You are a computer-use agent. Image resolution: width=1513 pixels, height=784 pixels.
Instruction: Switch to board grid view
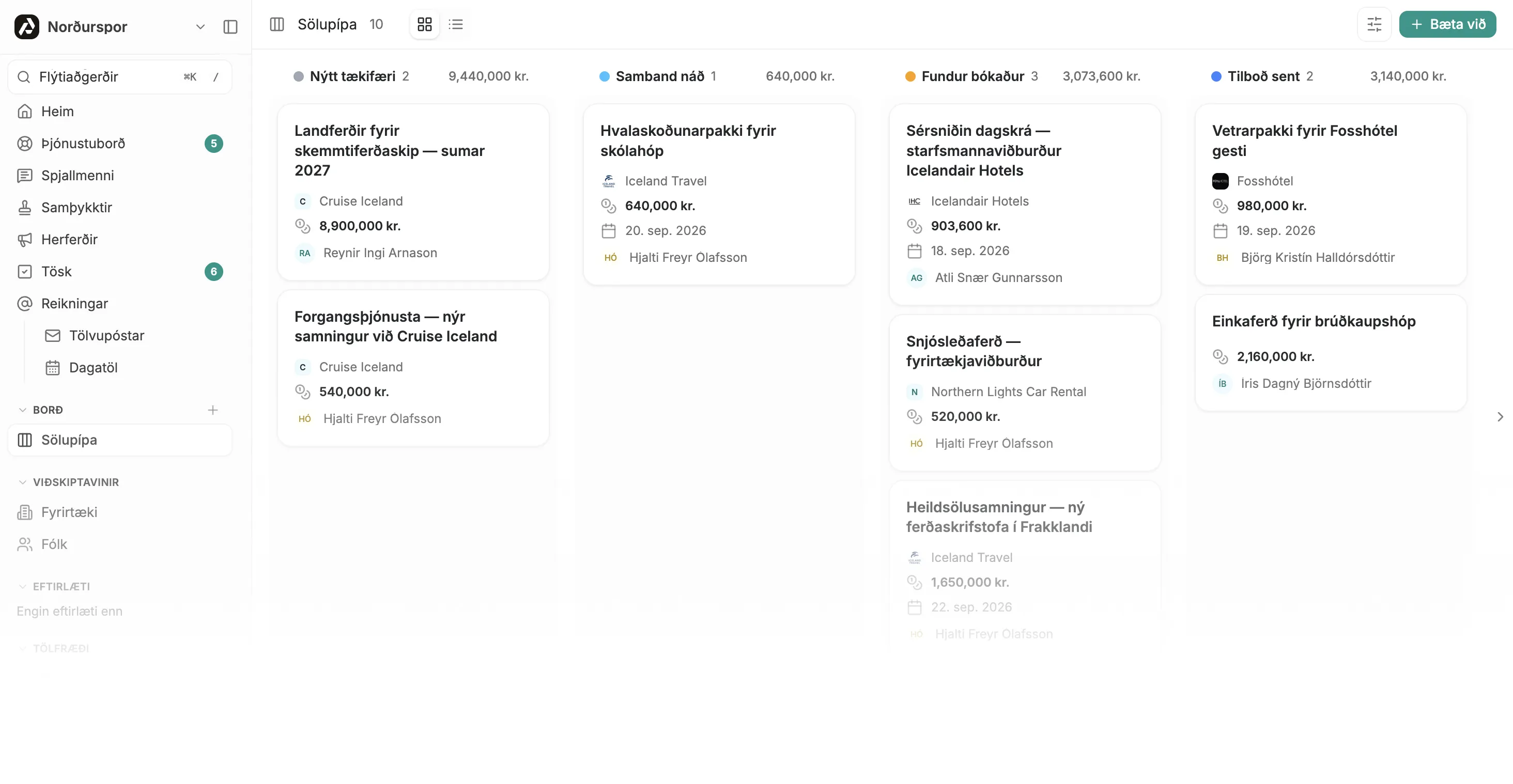[425, 24]
